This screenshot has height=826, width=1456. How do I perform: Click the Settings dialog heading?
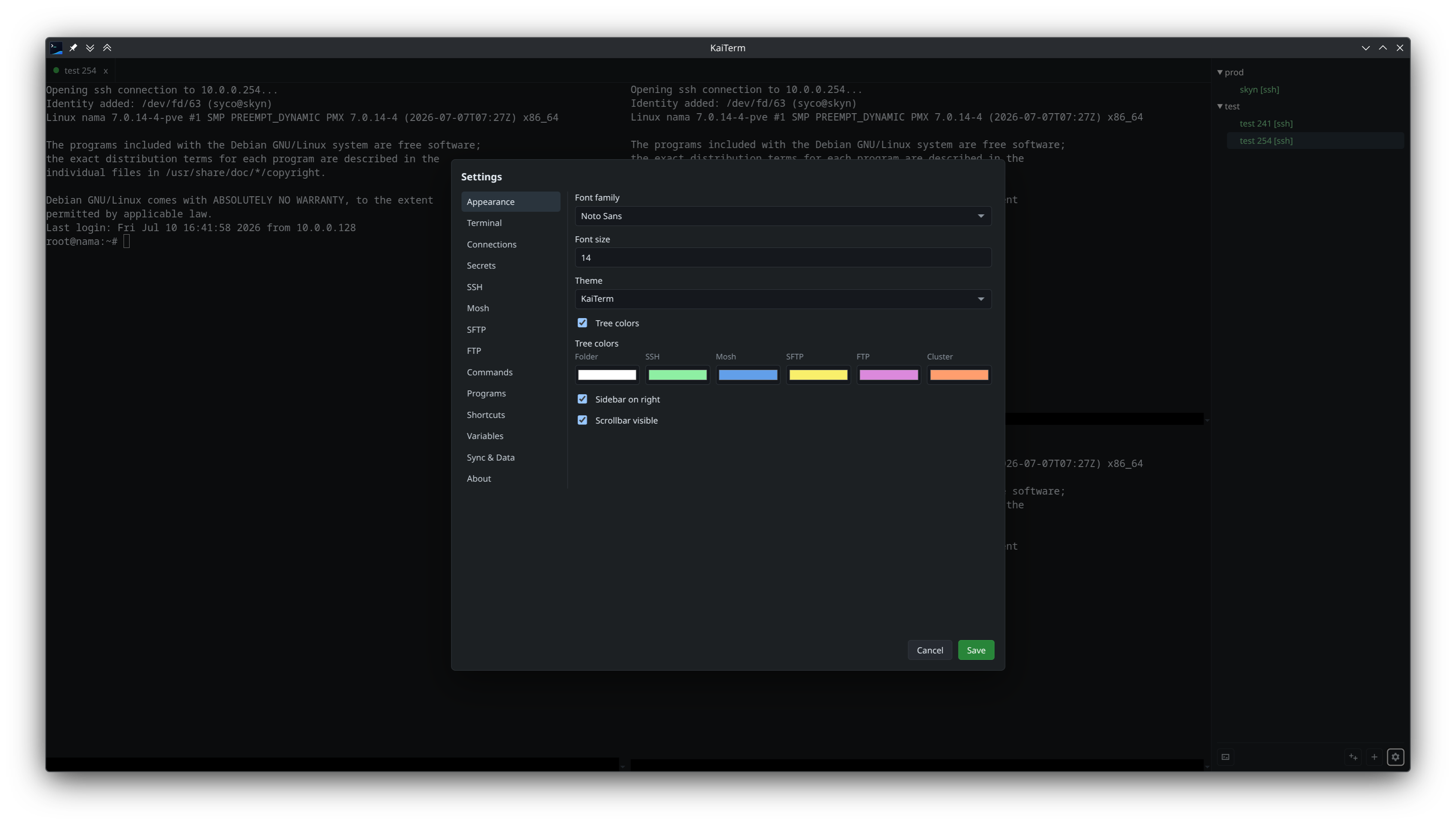[x=481, y=176]
